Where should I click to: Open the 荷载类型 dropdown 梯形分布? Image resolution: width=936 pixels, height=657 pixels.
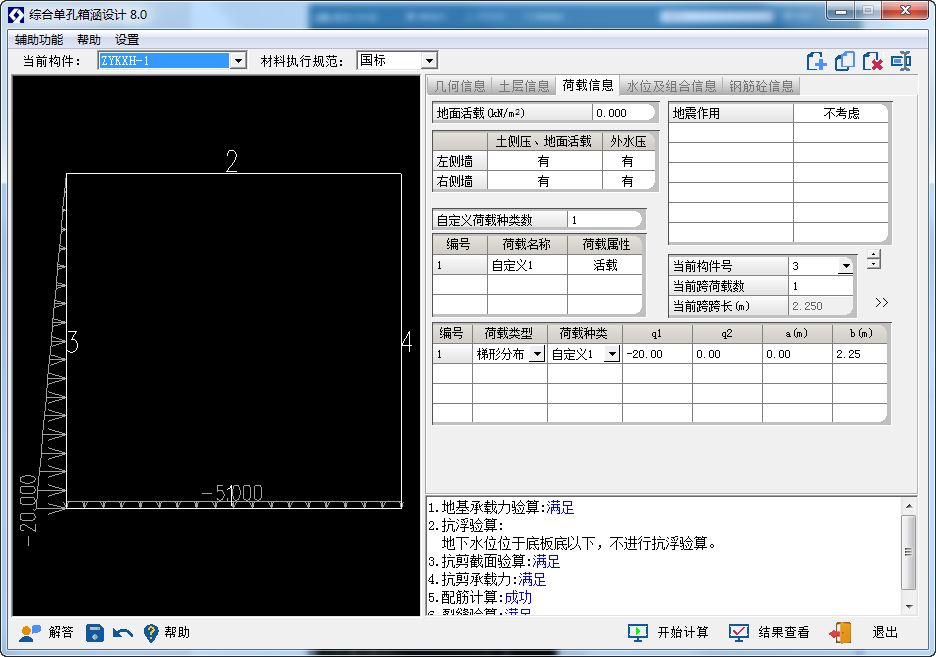click(537, 354)
